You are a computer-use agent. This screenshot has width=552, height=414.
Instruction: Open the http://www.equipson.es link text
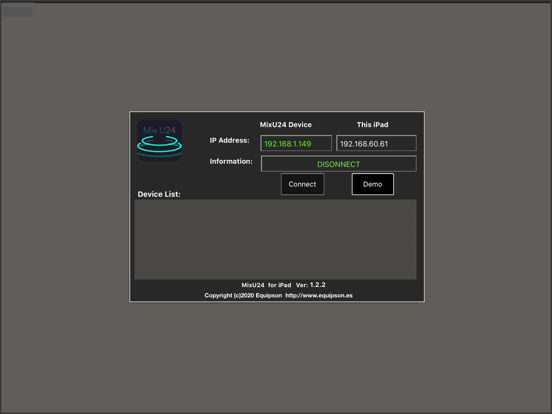pos(319,295)
